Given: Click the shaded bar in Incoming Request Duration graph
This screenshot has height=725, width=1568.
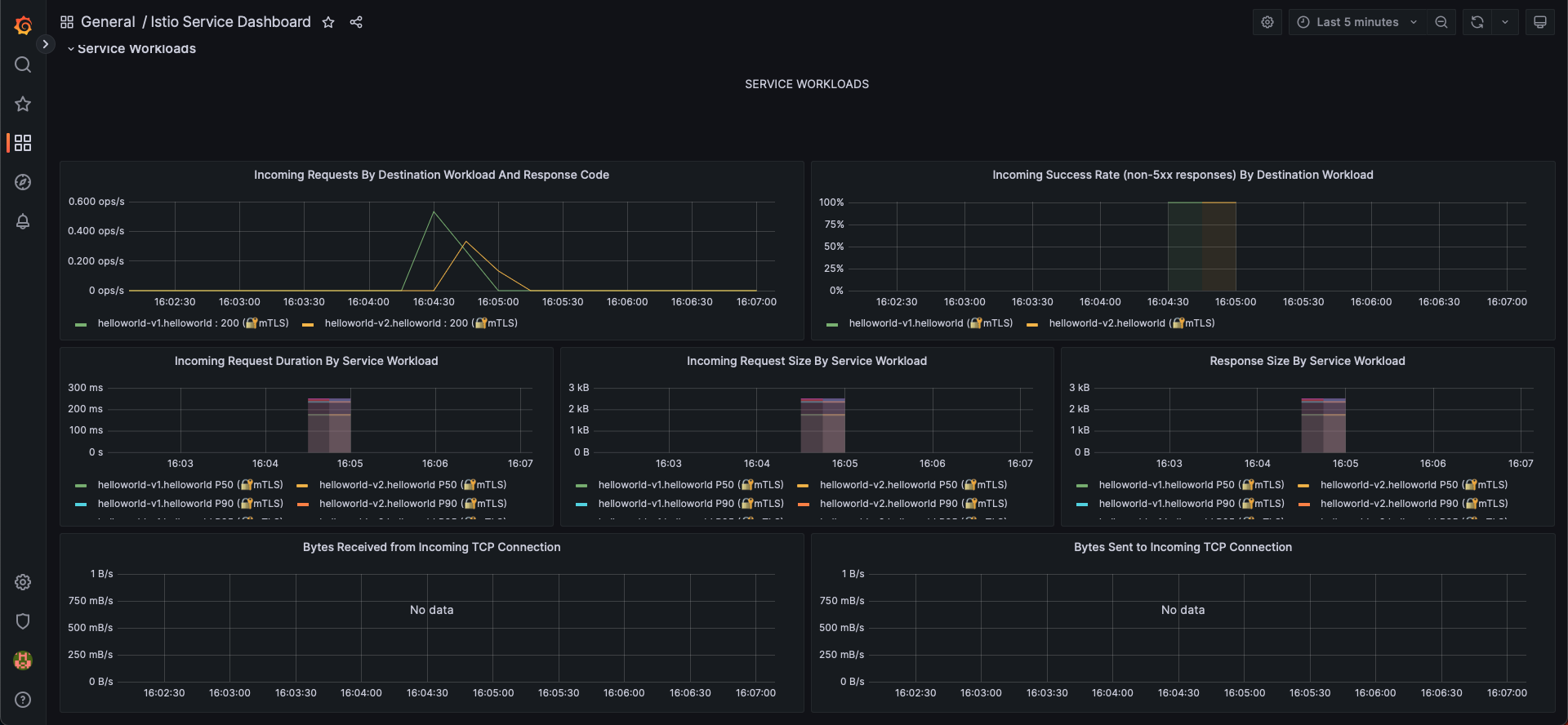Looking at the screenshot, I should click(x=329, y=425).
